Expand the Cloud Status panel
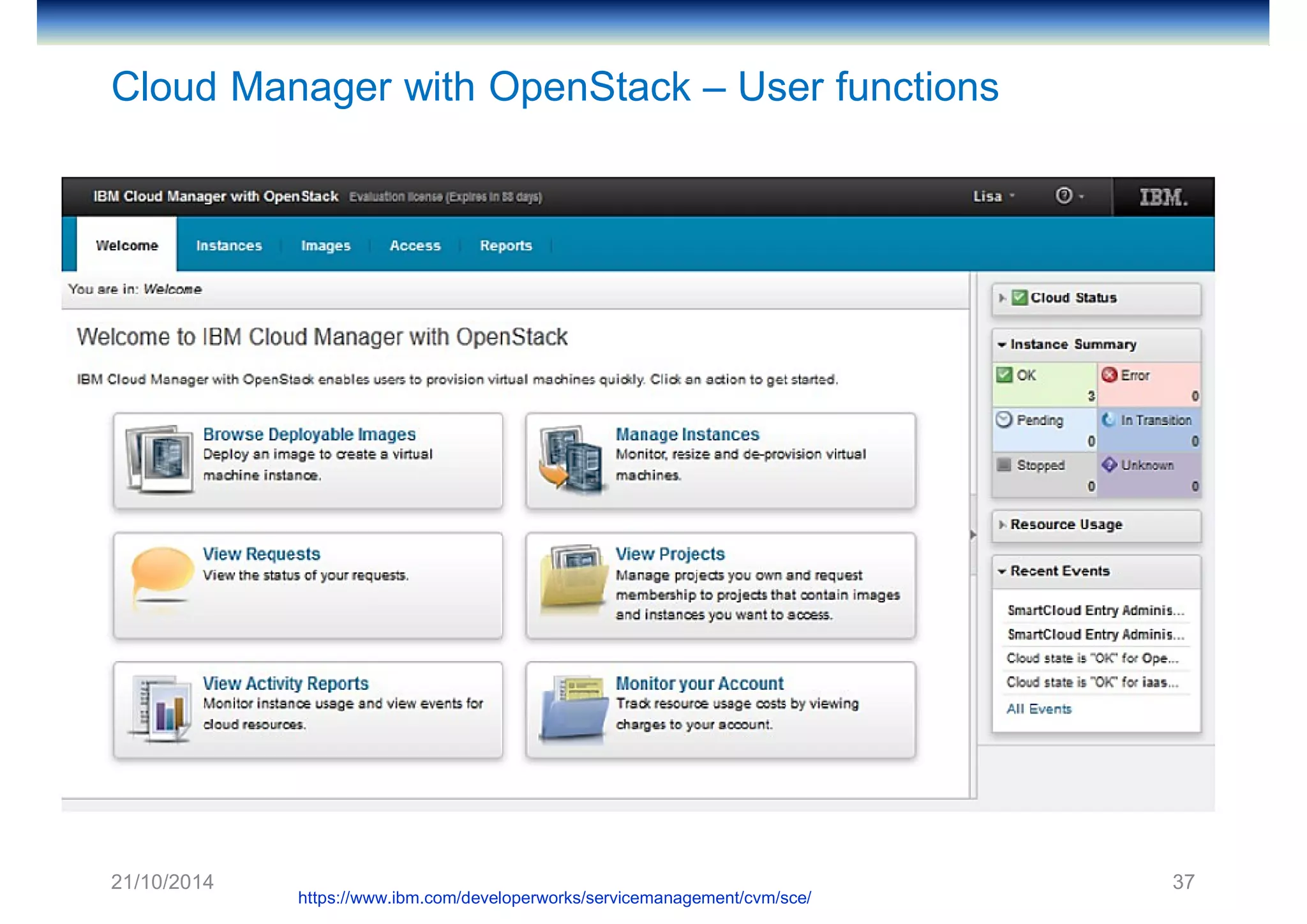Screen dimensions: 1307x924 [x=1002, y=298]
